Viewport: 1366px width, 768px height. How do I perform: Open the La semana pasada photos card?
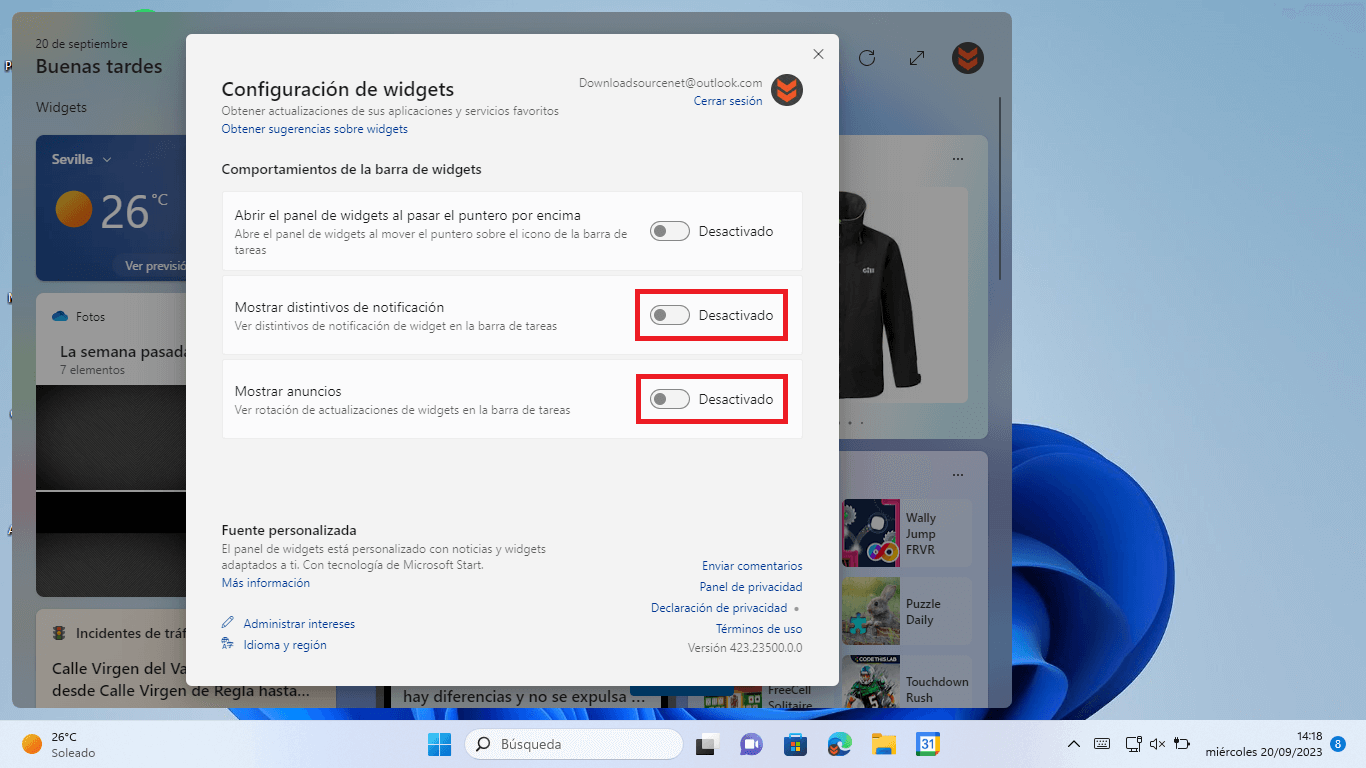(112, 444)
